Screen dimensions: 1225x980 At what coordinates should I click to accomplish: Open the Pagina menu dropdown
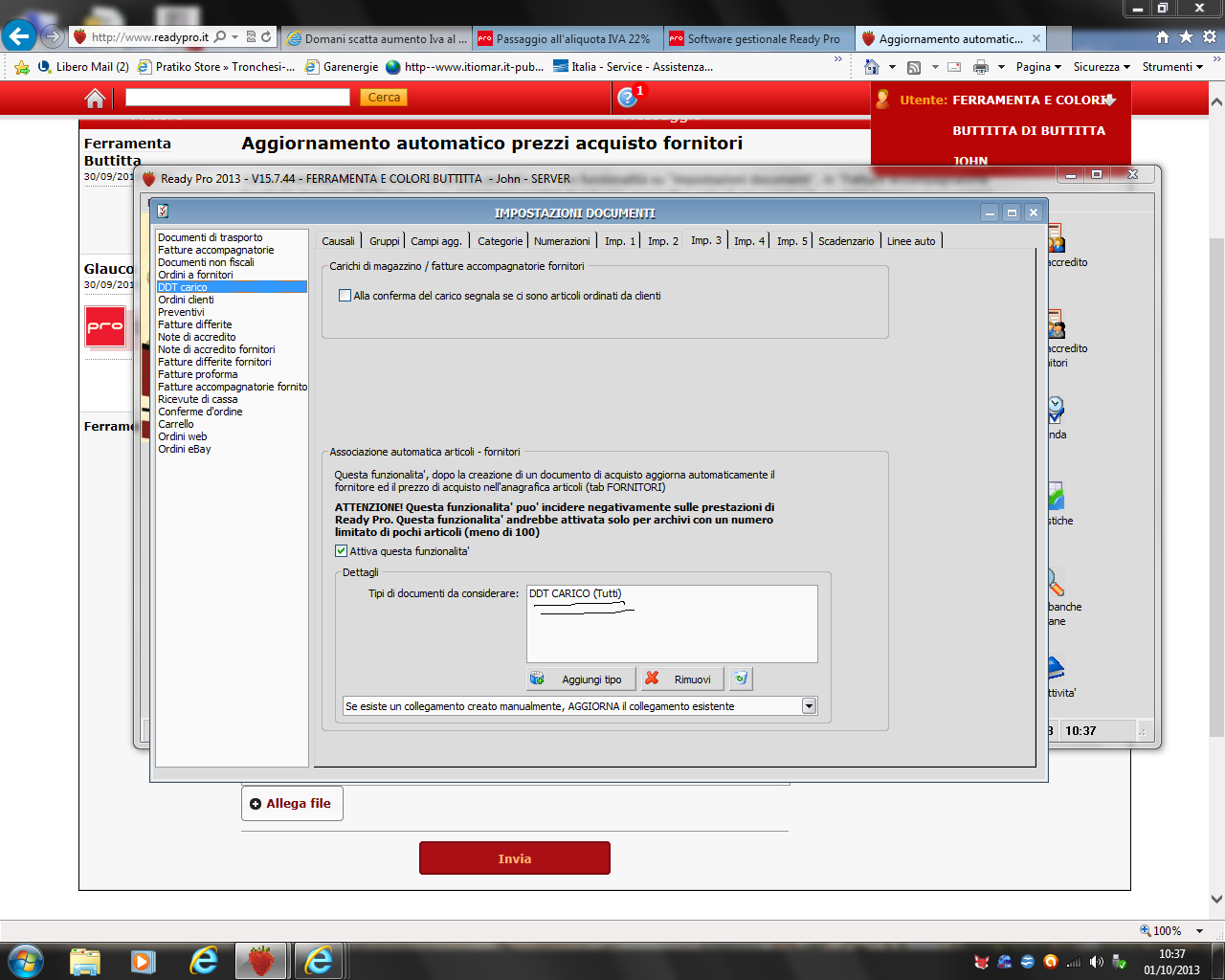tap(1038, 67)
